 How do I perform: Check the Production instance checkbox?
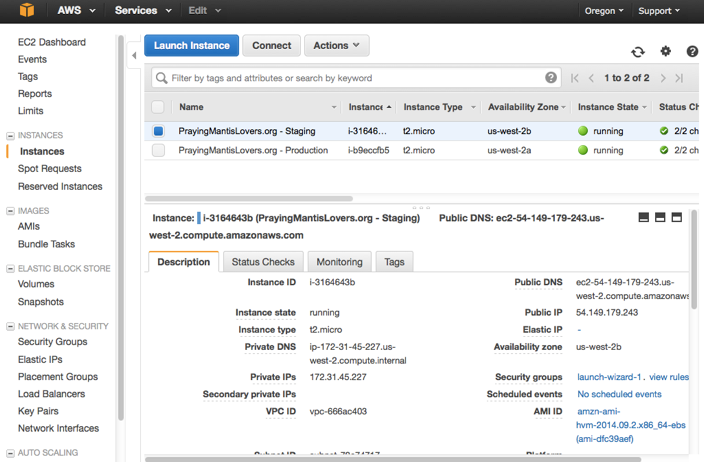pos(158,151)
